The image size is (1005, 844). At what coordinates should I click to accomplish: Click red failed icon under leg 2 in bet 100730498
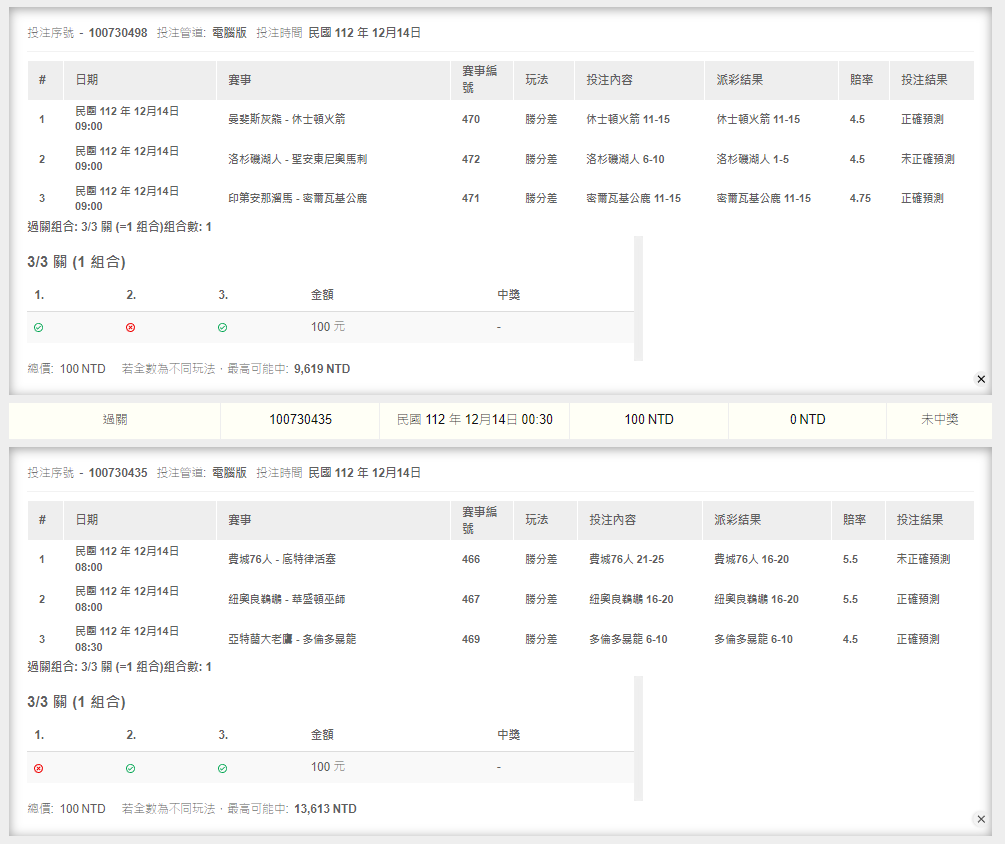[130, 327]
